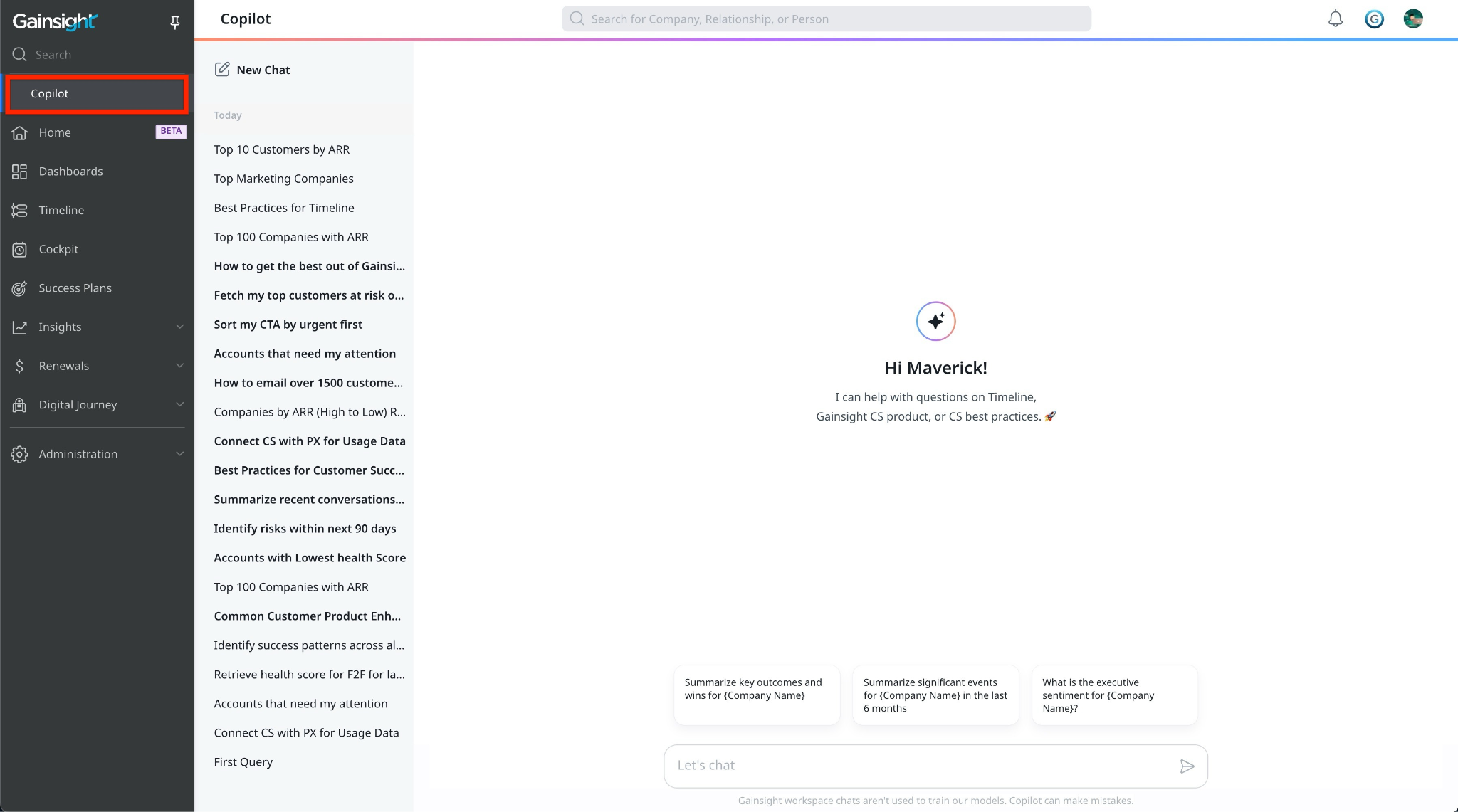Click the sidebar search magnifier icon
This screenshot has height=812, width=1458.
(x=20, y=54)
